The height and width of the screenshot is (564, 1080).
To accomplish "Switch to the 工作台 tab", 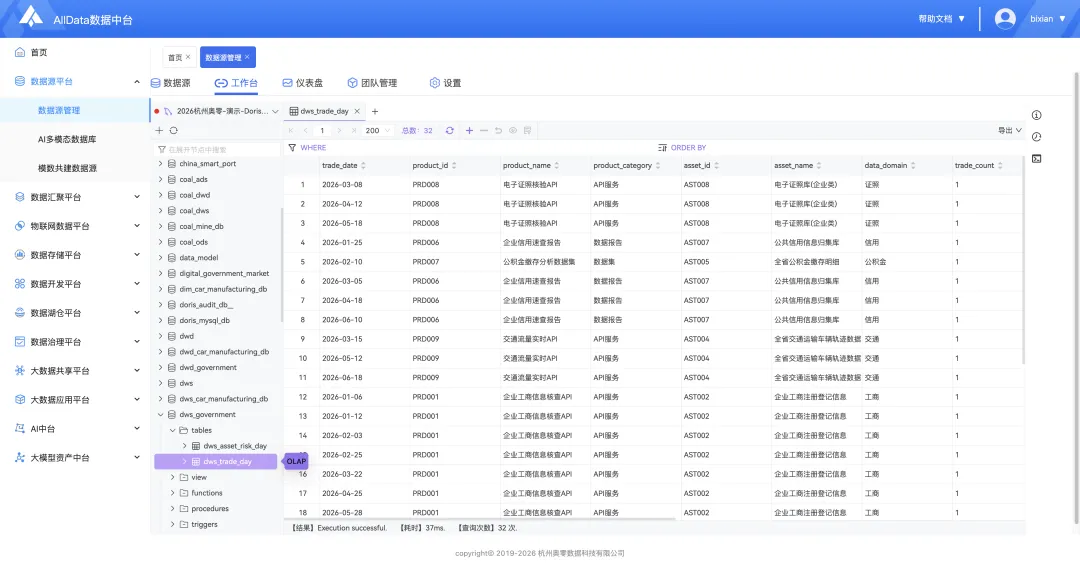I will (x=236, y=83).
